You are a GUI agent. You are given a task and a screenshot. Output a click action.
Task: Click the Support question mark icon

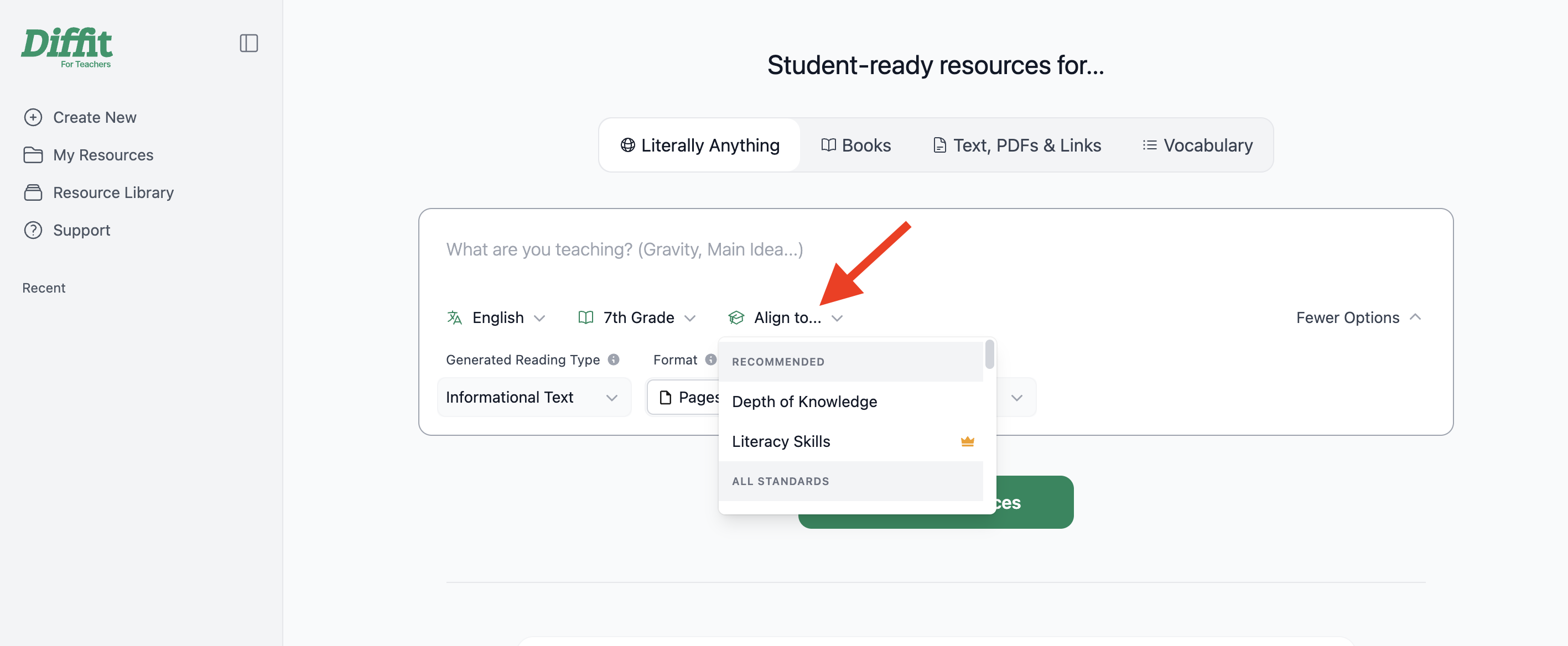[x=33, y=231]
